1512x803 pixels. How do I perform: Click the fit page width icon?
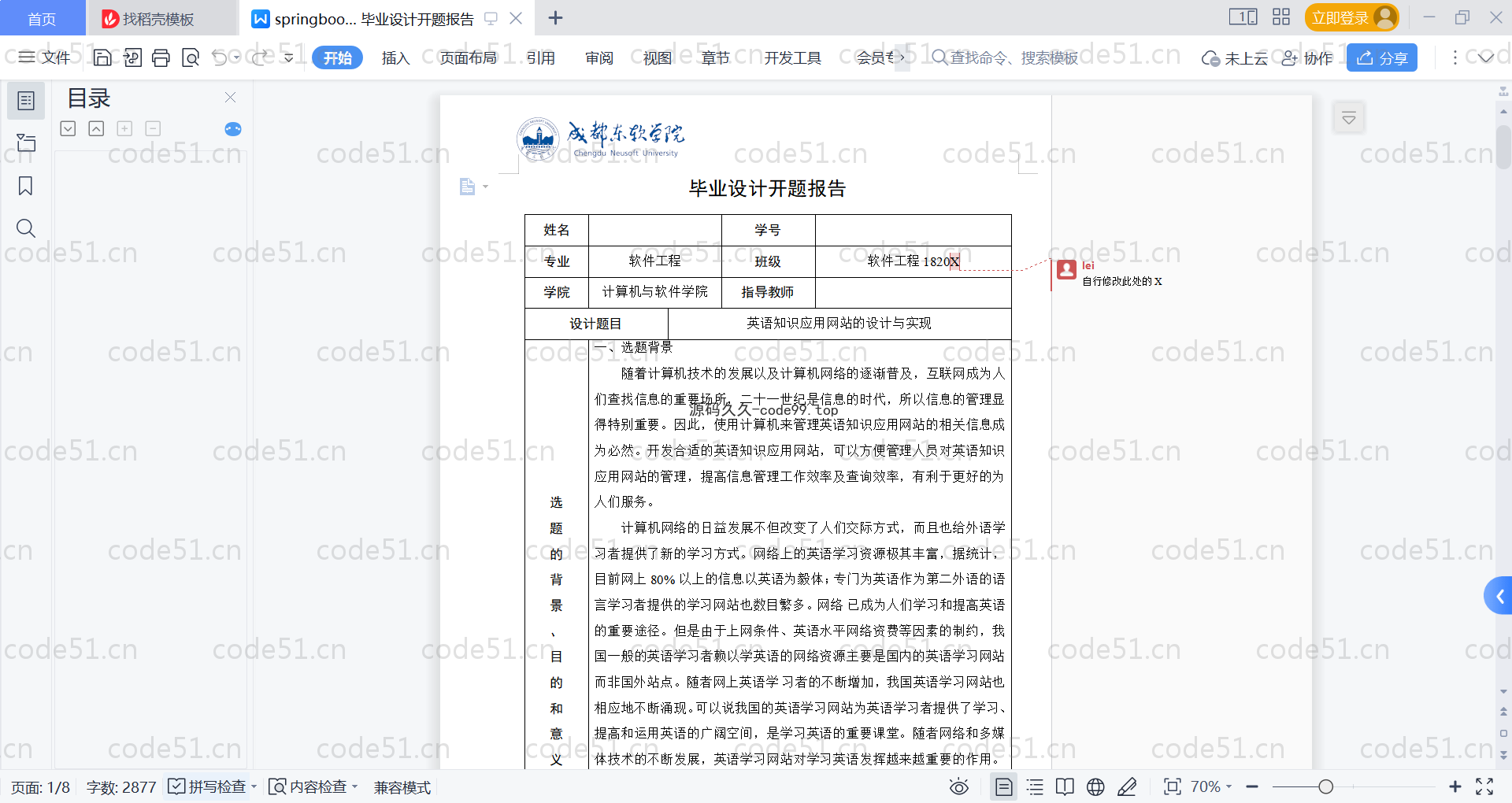[x=1173, y=786]
